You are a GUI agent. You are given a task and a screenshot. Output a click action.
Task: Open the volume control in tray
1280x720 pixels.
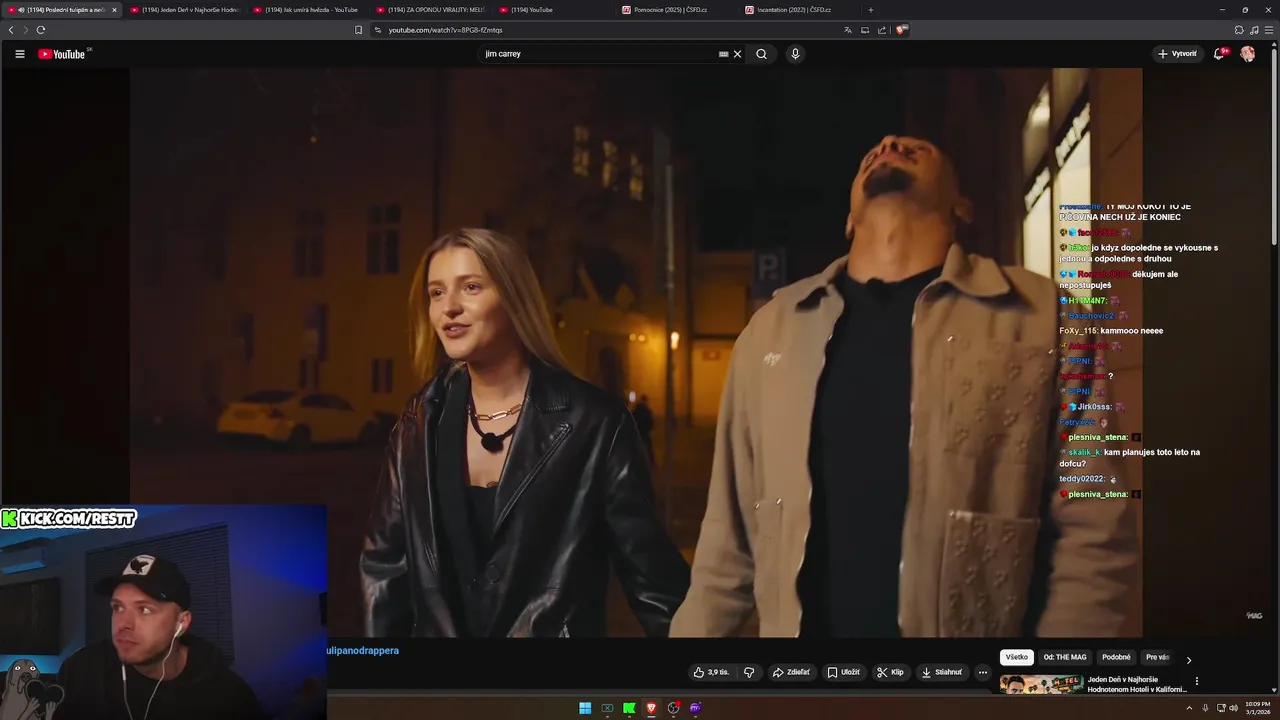[1233, 708]
